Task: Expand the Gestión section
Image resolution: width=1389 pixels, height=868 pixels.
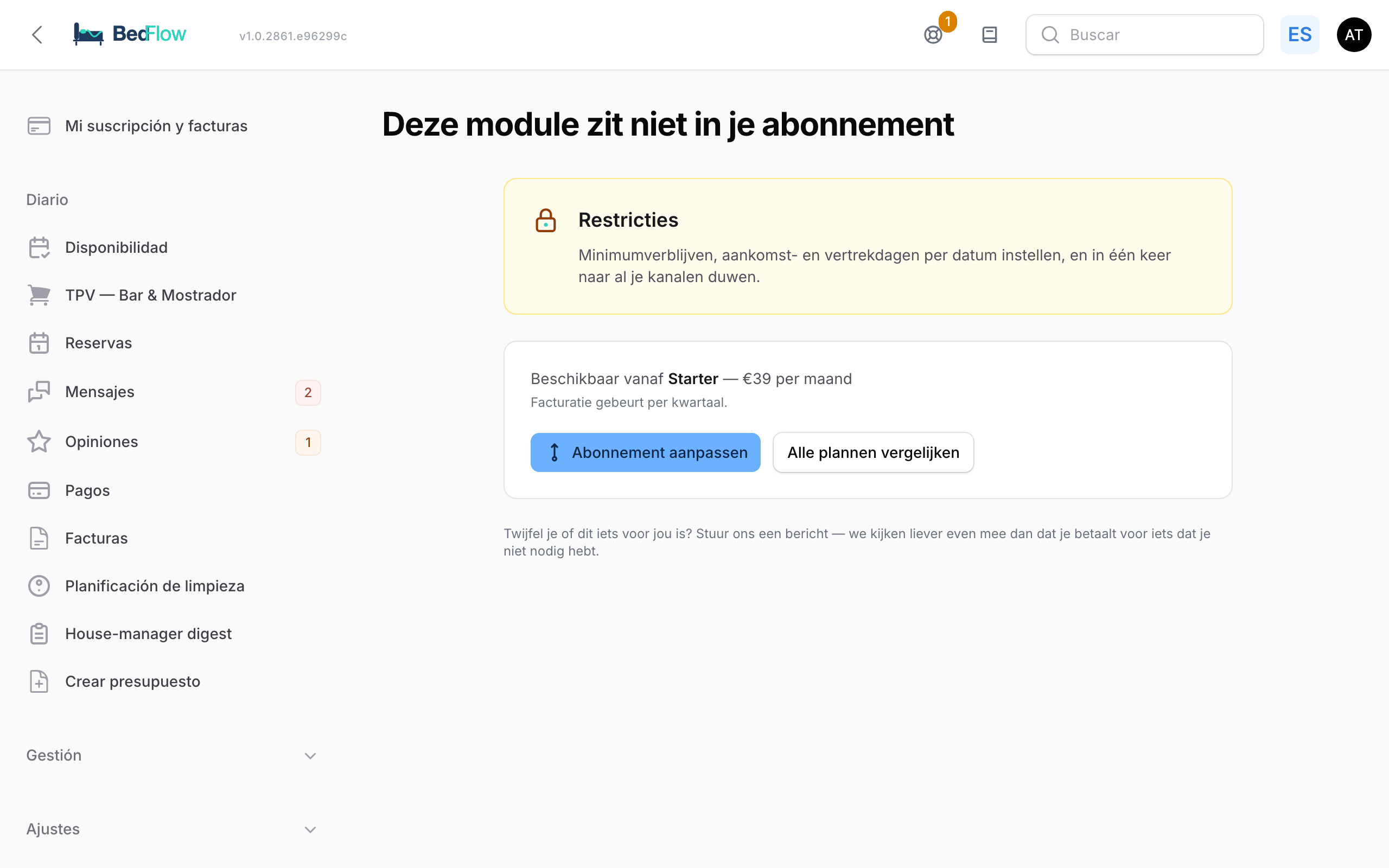Action: point(171,756)
